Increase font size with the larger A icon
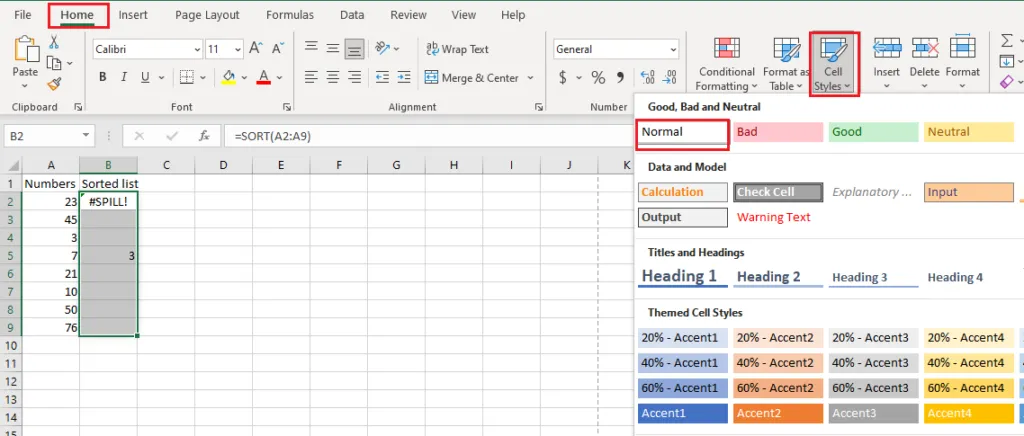 [256, 48]
